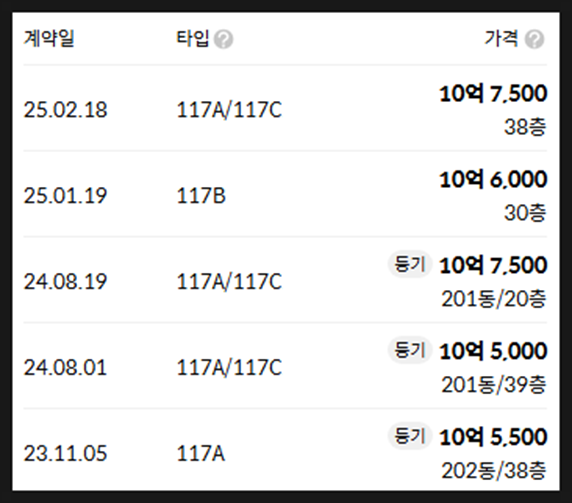Select the 계약일 column header
Viewport: 572px width, 503px height.
pos(49,38)
